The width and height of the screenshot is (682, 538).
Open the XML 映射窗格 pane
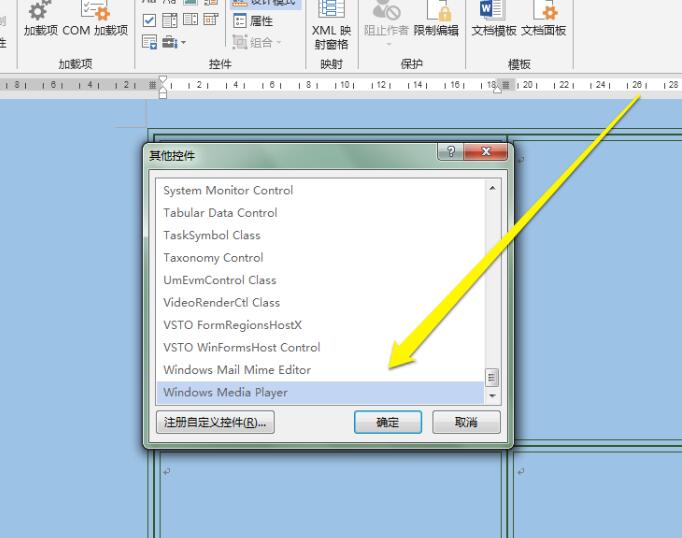pos(331,25)
